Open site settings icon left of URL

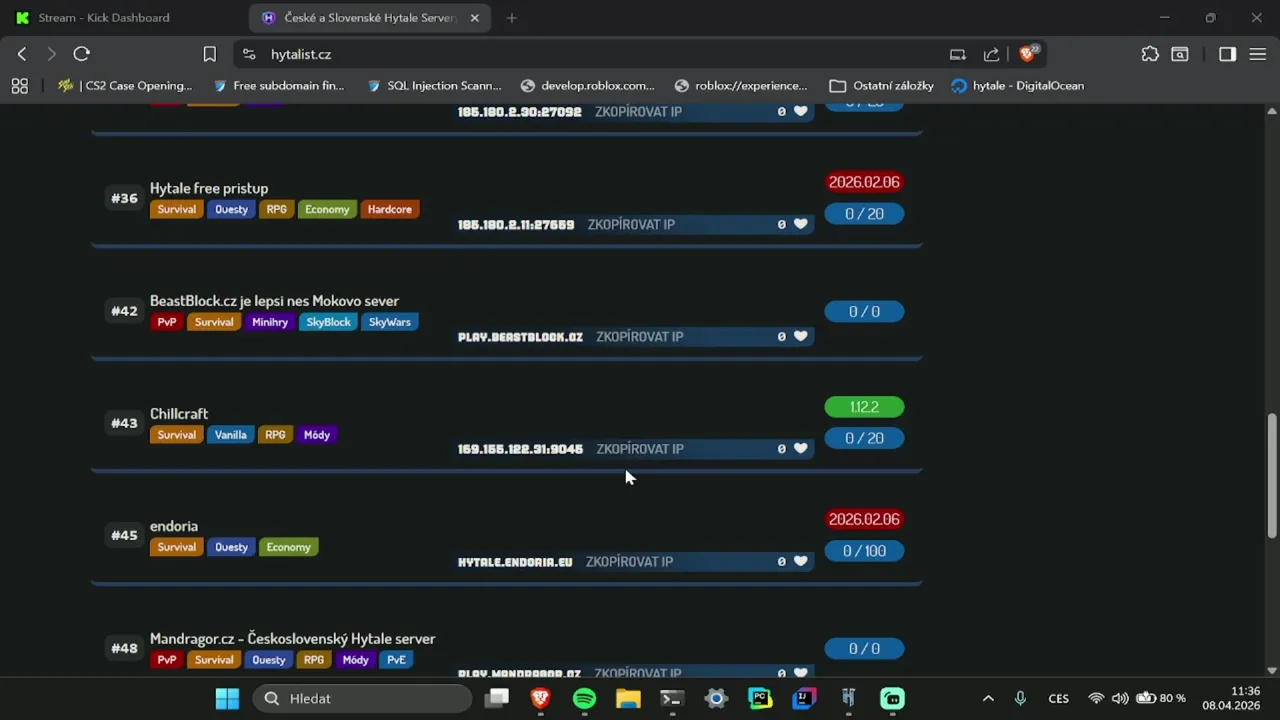[250, 54]
